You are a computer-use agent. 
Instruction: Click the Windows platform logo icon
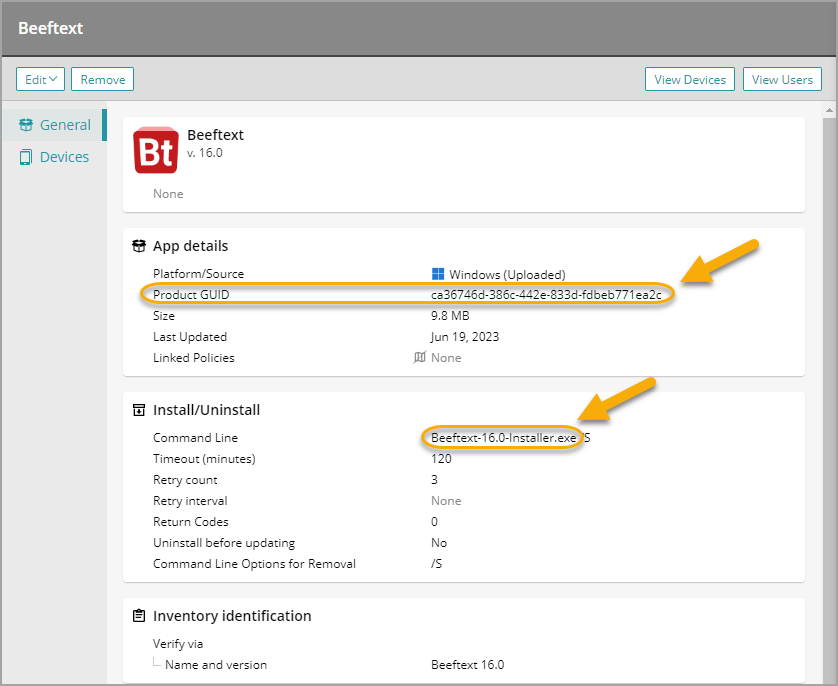point(438,274)
